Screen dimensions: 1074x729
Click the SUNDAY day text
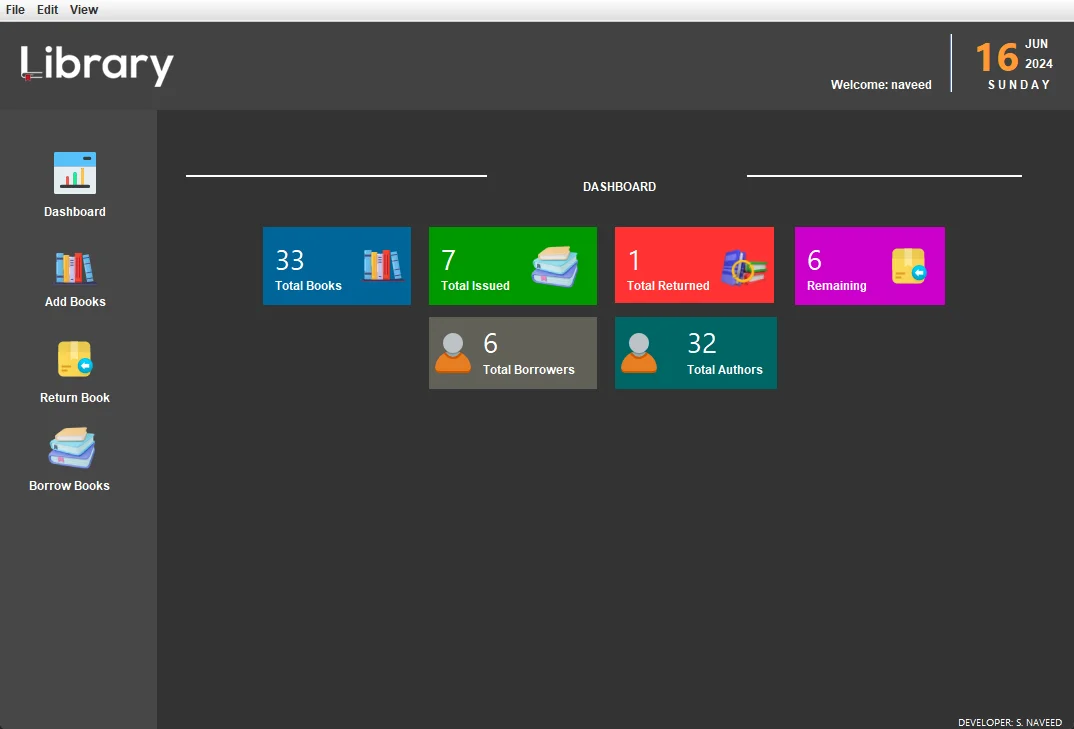(1019, 85)
